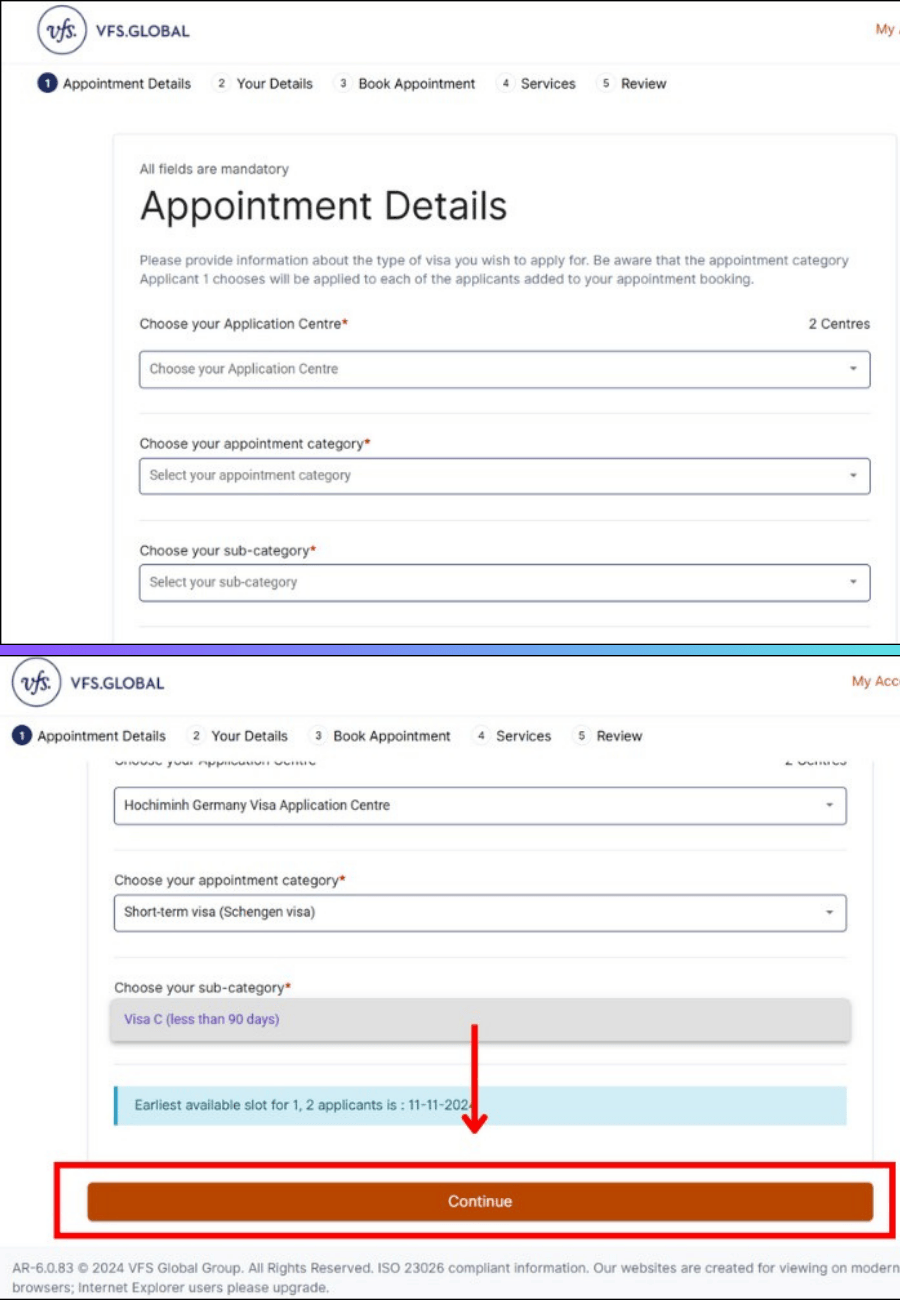Screen dimensions: 900x1300
Task: Click the VFS Global logo in upper screenshot
Action: click(61, 31)
